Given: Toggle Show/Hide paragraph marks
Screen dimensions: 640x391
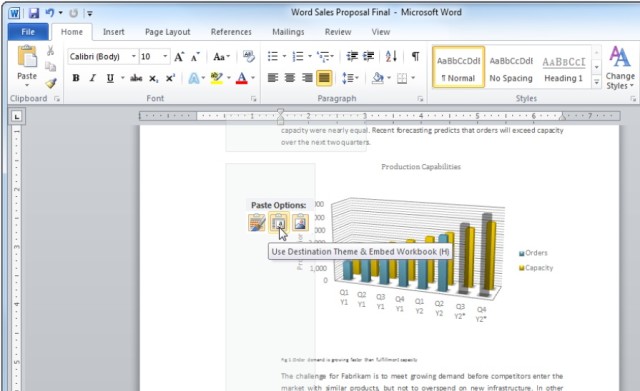Looking at the screenshot, I should pyautogui.click(x=415, y=56).
